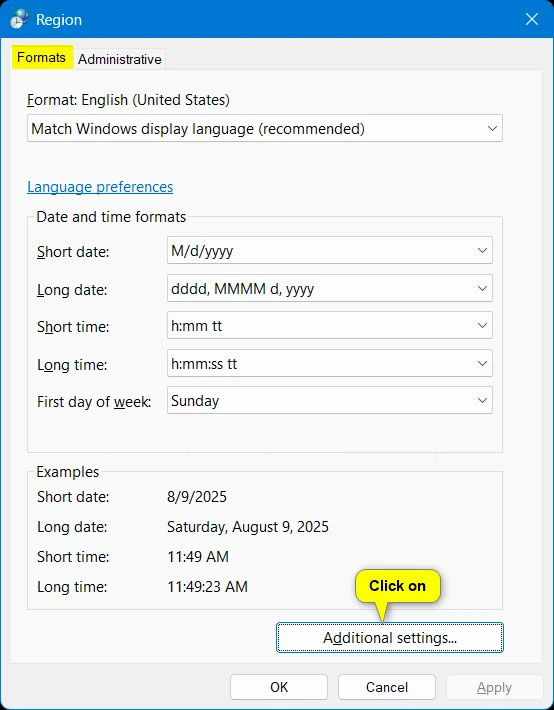The width and height of the screenshot is (554, 710).
Task: Select the 8/9/2025 short date example
Action: click(197, 497)
